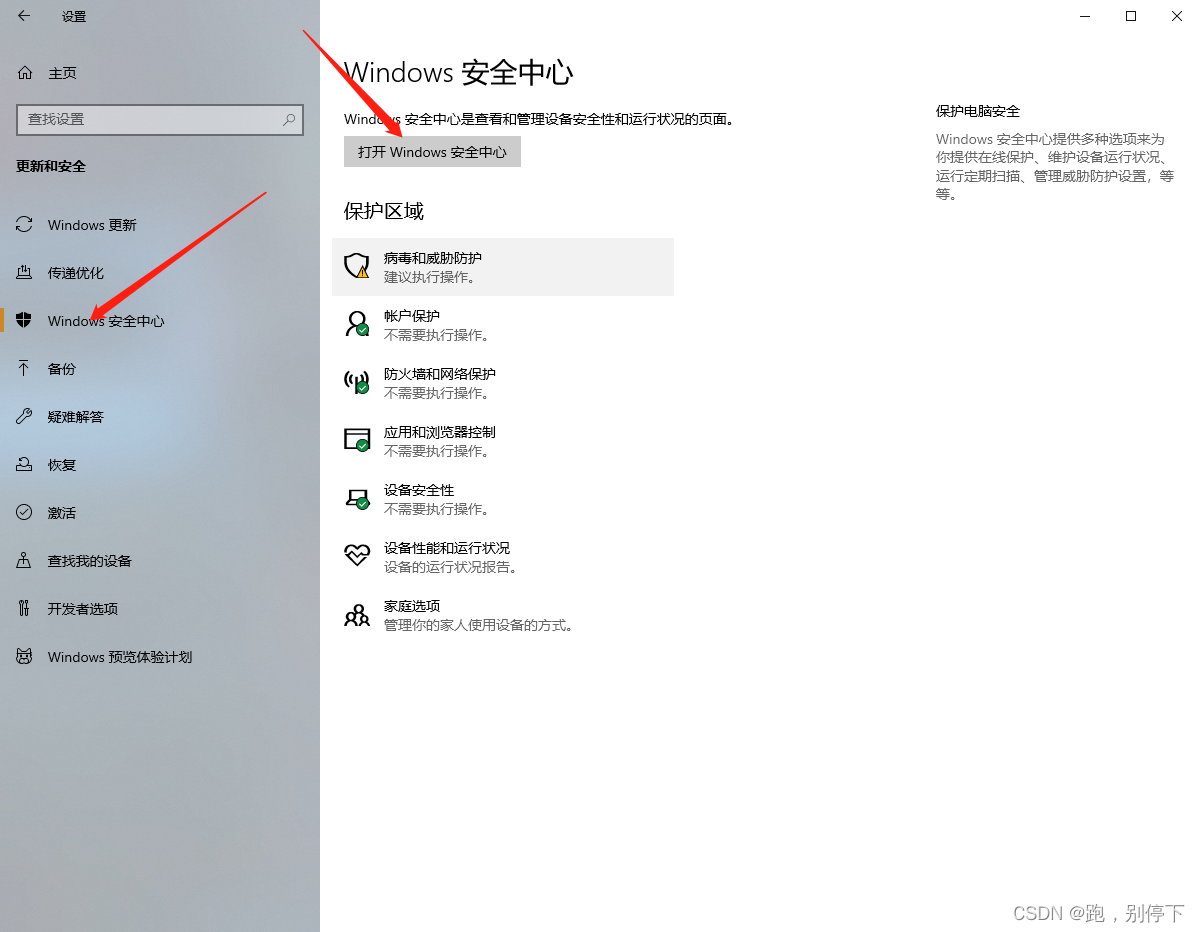Click the 查找设置 search box
The height and width of the screenshot is (932, 1200).
pos(160,119)
